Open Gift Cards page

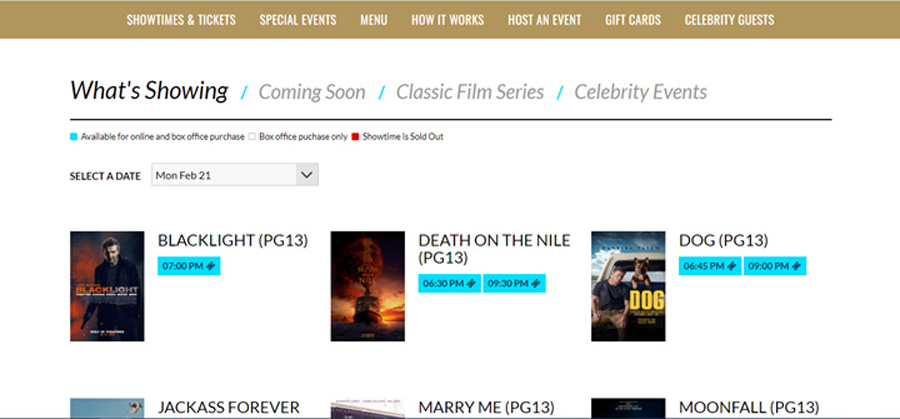(x=633, y=20)
